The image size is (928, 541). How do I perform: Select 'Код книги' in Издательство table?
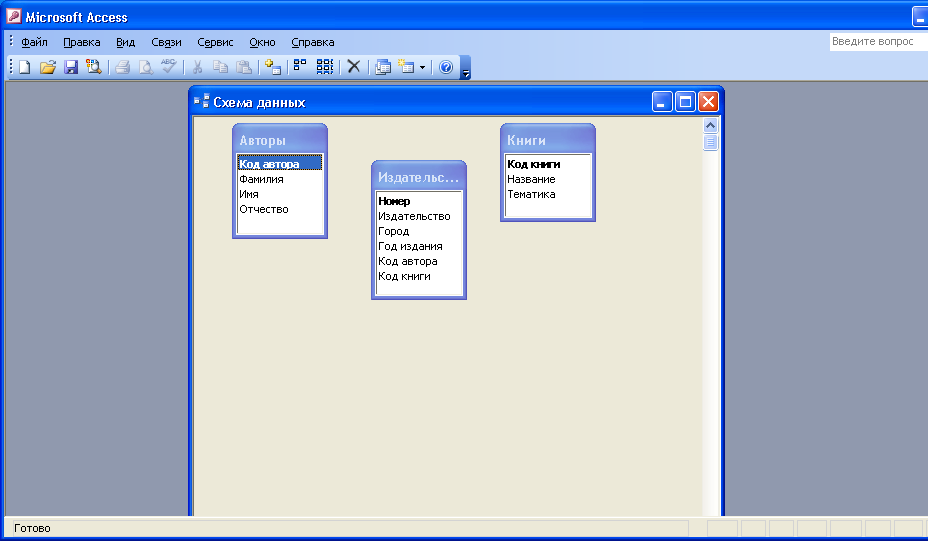tap(419, 276)
